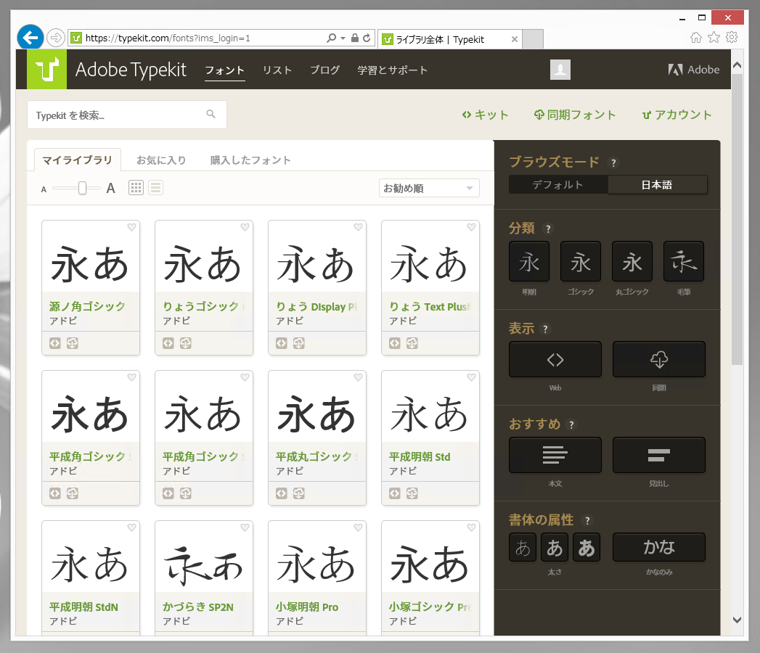Switch to list view icon
This screenshot has width=760, height=653.
[x=156, y=188]
